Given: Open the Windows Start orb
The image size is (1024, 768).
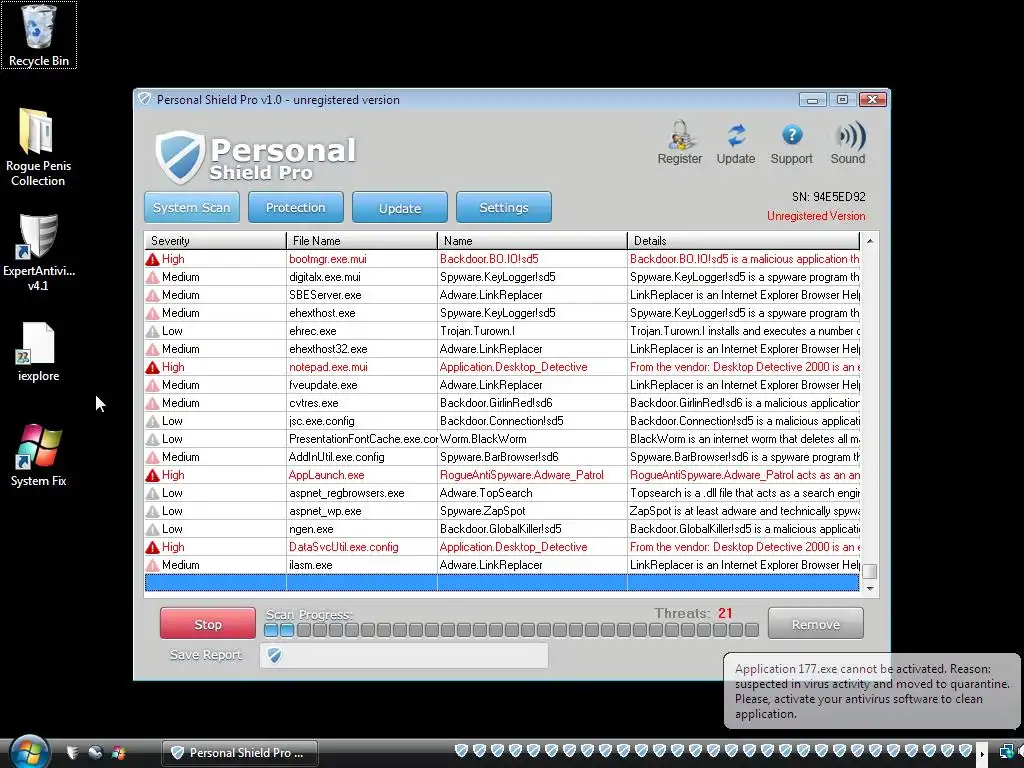Looking at the screenshot, I should pos(29,751).
